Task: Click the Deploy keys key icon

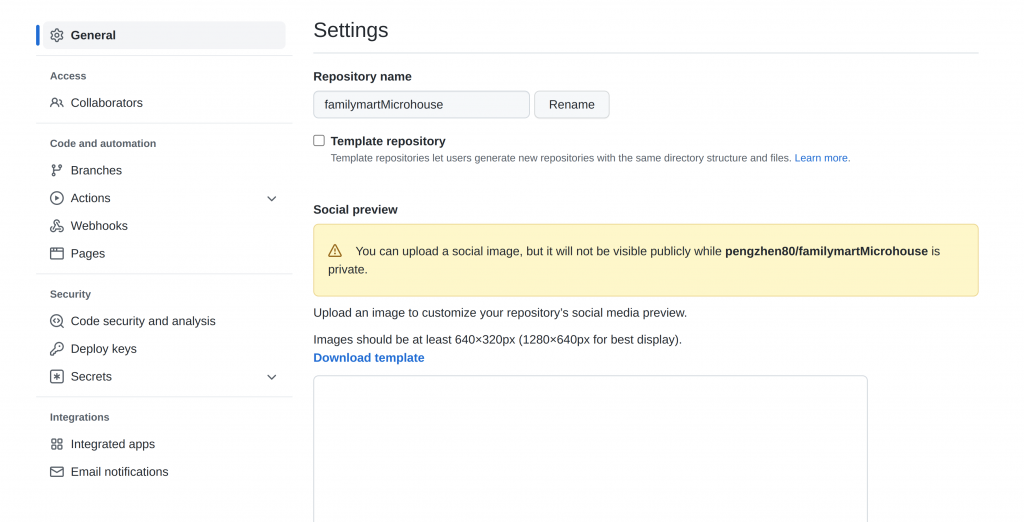Action: tap(57, 349)
